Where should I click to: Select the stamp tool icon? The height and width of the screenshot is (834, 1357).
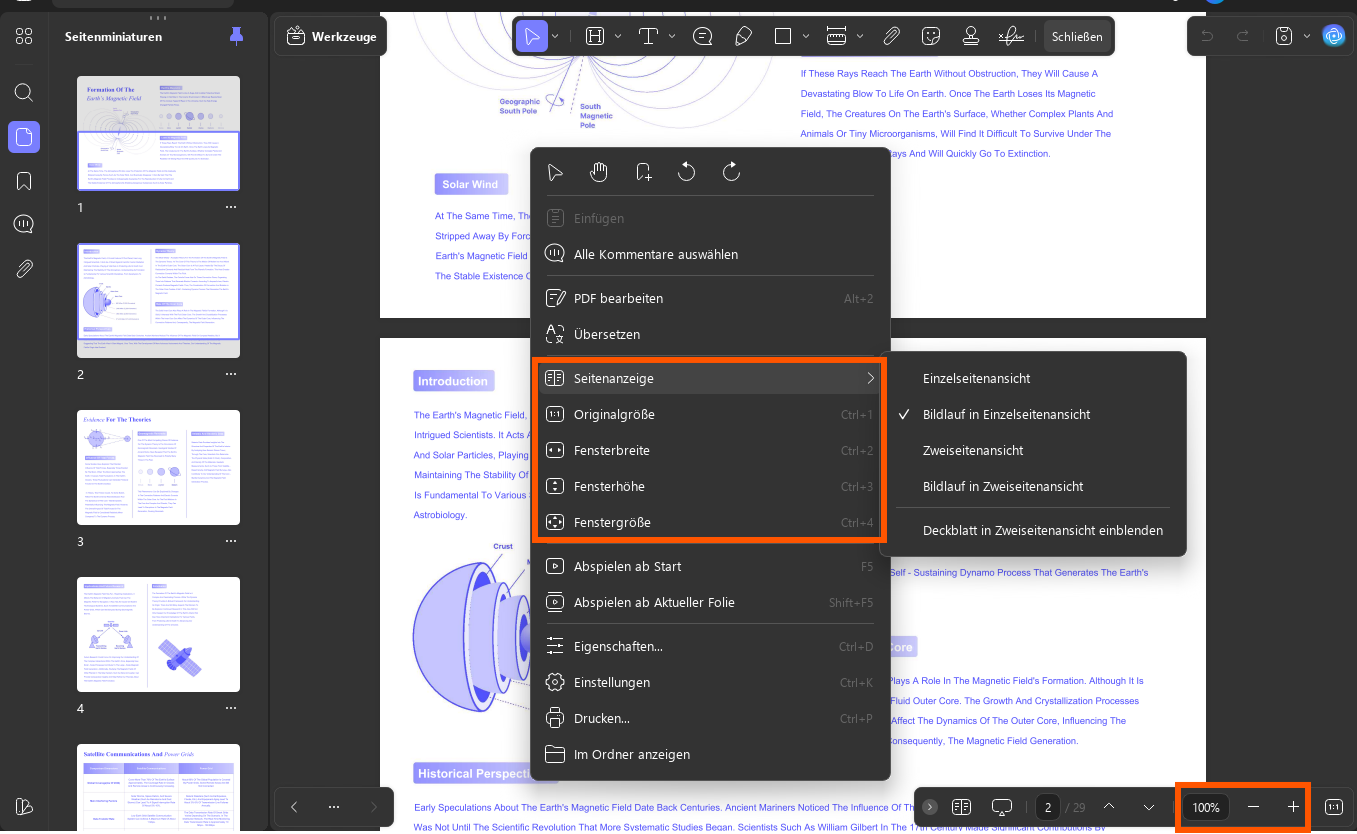[970, 37]
